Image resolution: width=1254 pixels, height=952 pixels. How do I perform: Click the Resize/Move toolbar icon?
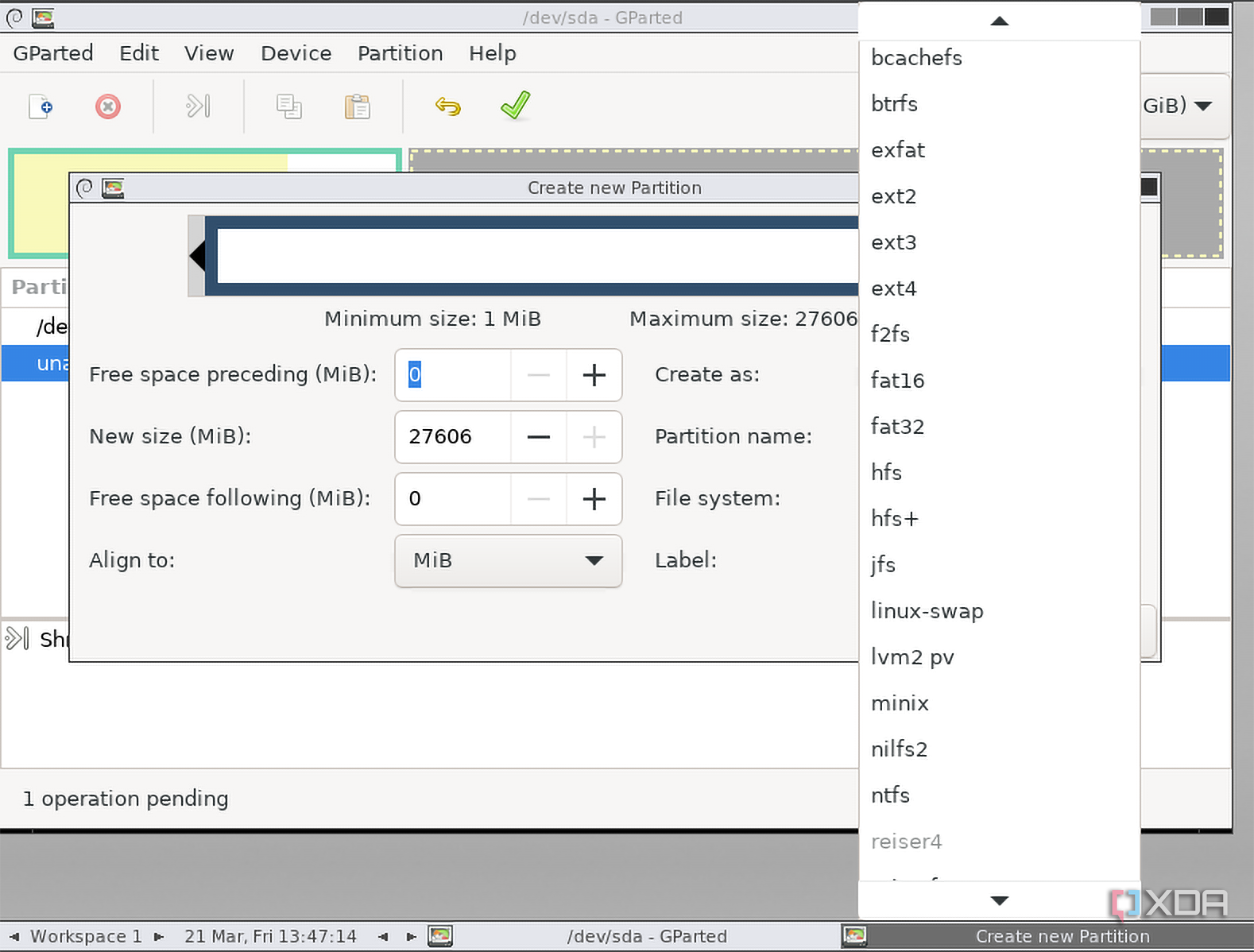point(198,106)
